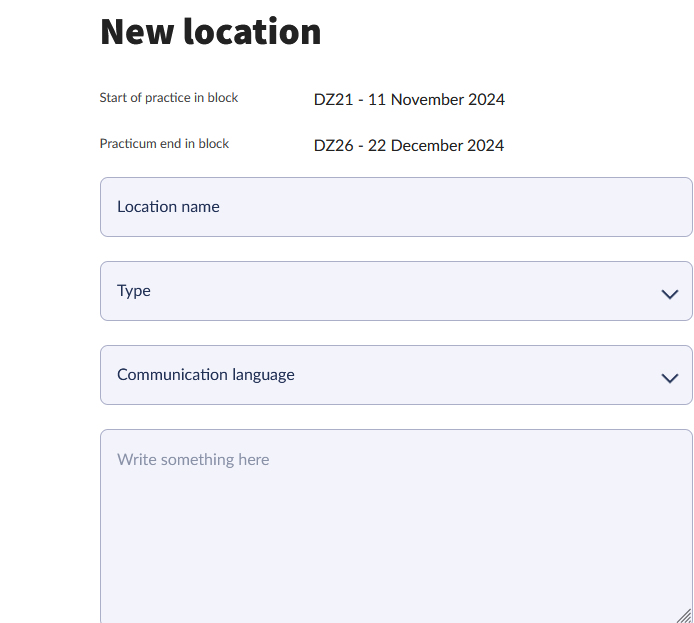Image resolution: width=694 pixels, height=623 pixels.
Task: Click the "DZ26 - 22 December 2024" value
Action: click(x=409, y=146)
